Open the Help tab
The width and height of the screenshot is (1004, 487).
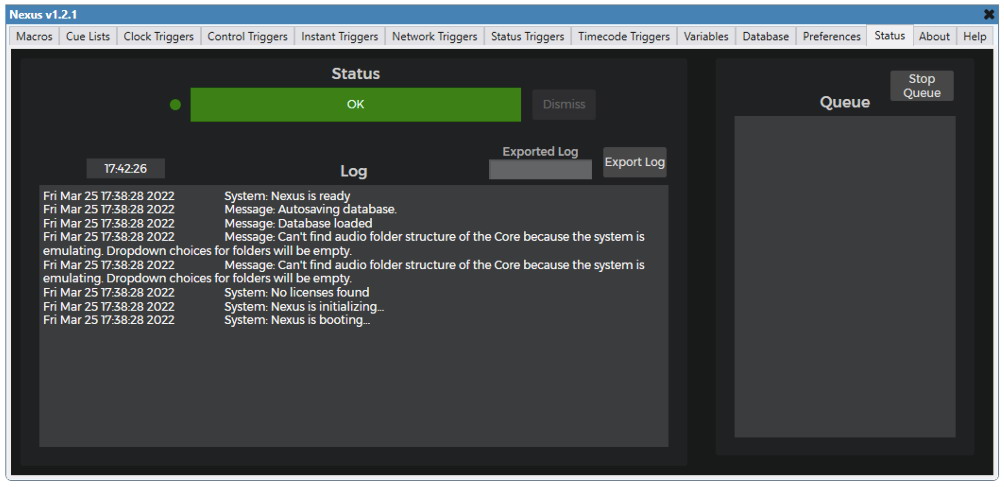975,36
